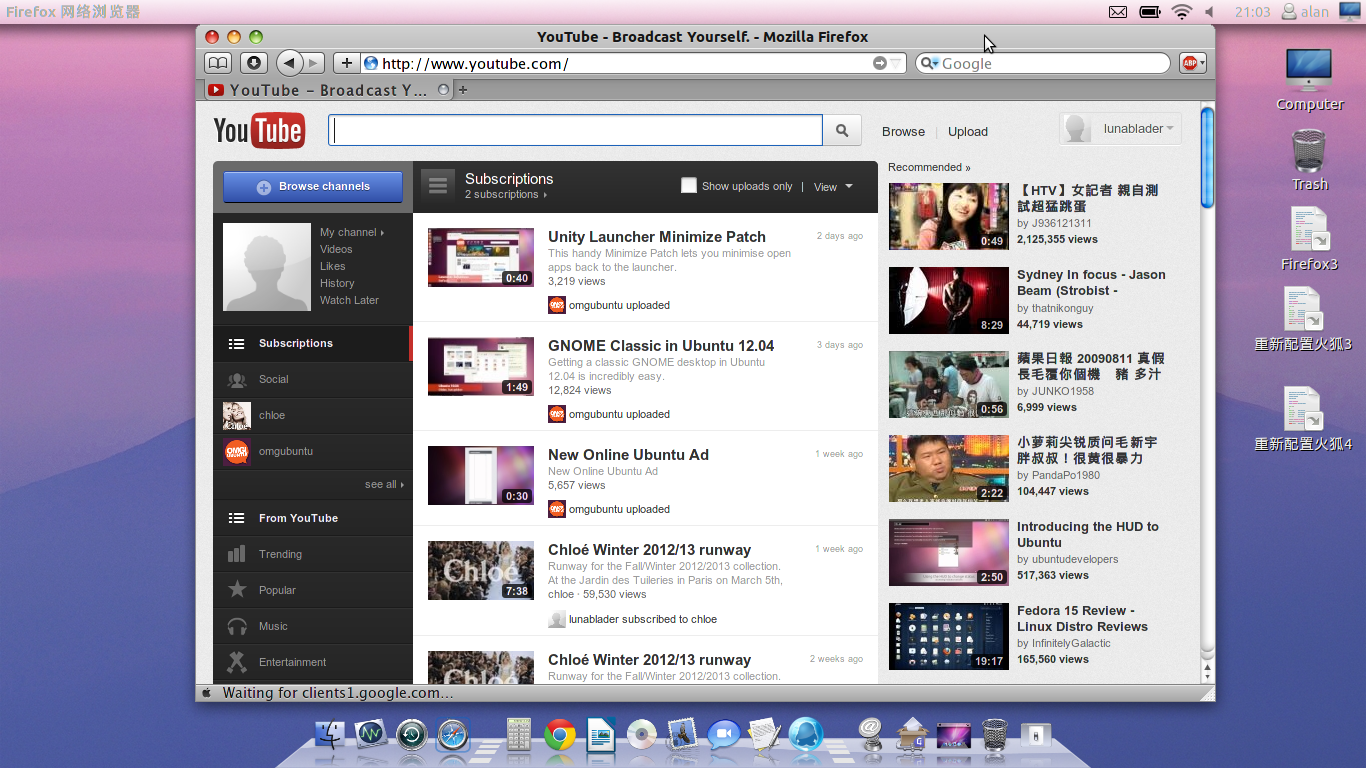Open the Videos link under profile
The width and height of the screenshot is (1366, 768).
point(336,249)
